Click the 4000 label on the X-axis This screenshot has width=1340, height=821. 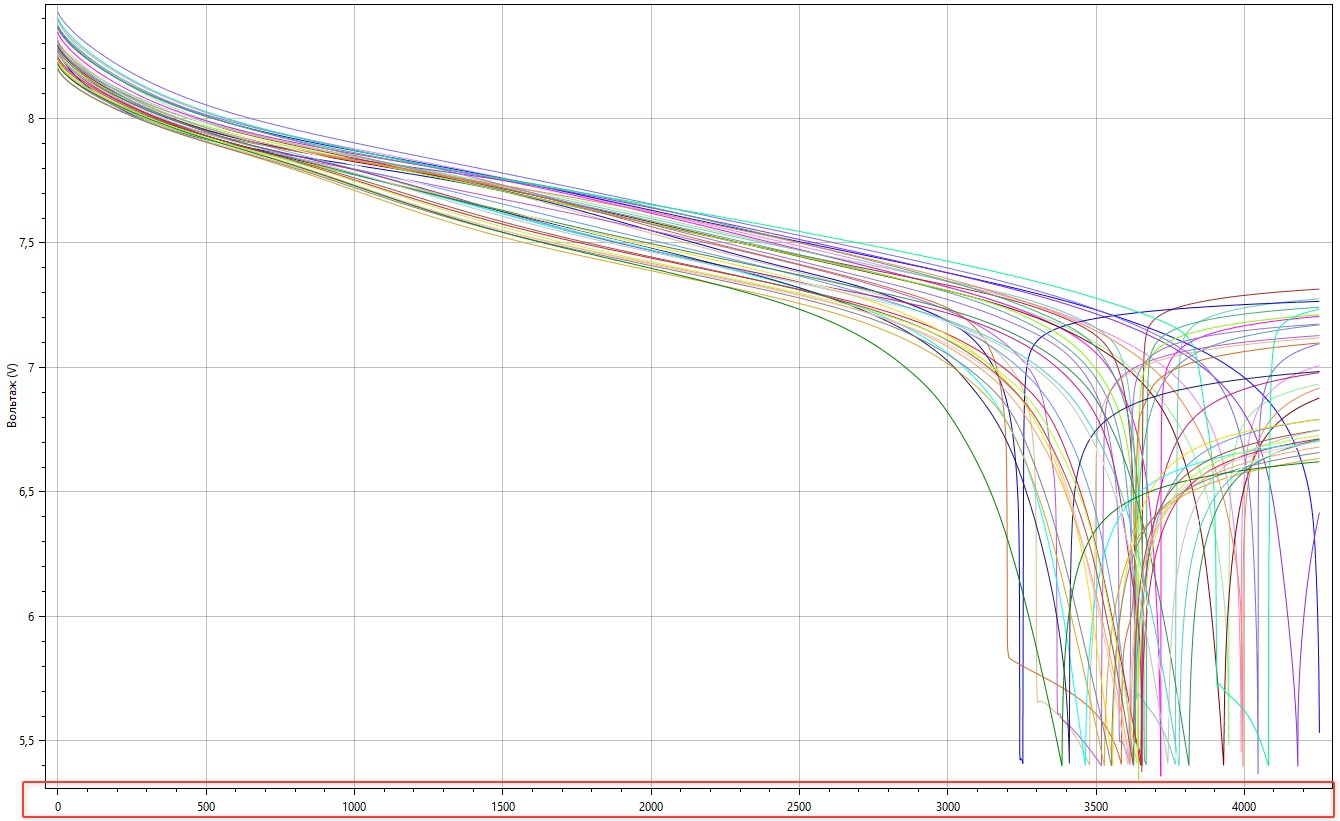click(1244, 805)
